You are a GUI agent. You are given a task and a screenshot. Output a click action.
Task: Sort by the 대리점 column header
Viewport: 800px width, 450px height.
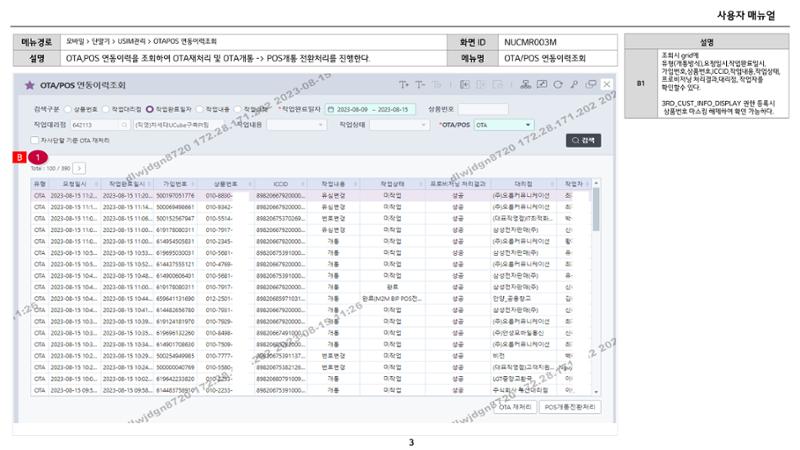[523, 184]
